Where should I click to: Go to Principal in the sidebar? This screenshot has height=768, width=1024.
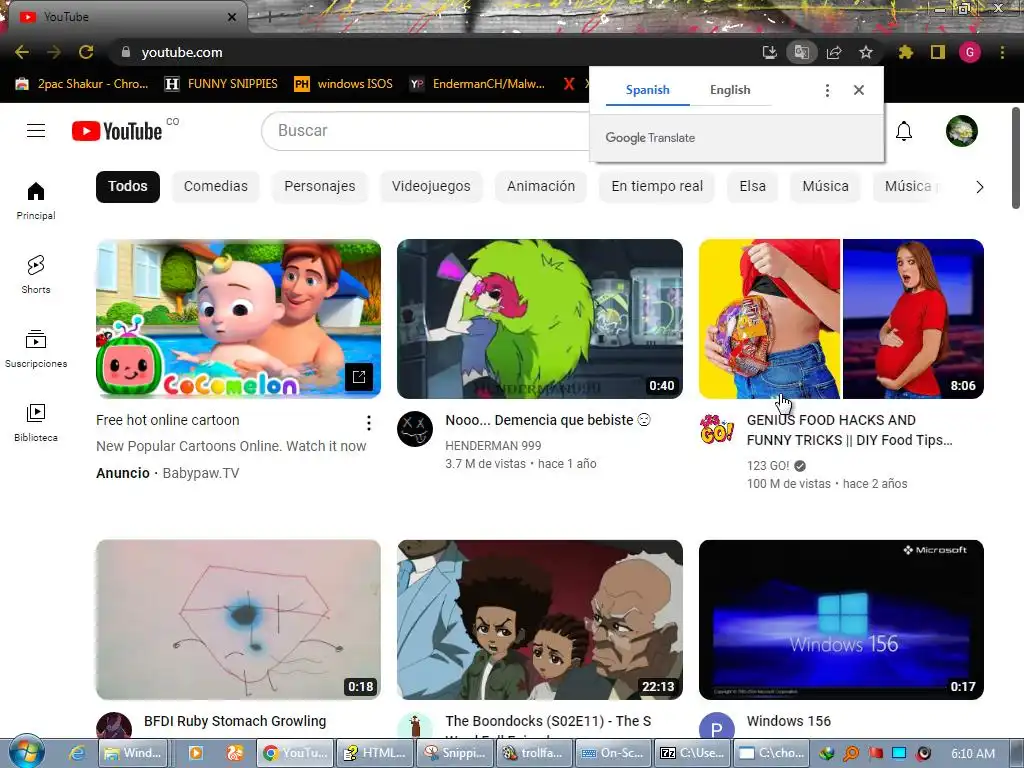(x=36, y=201)
